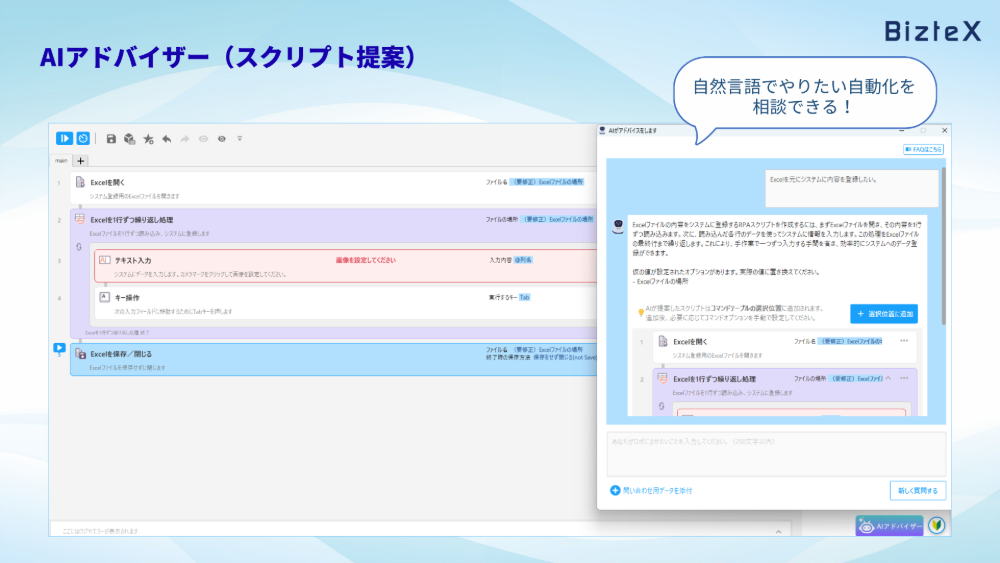Open more options on suggested 'Excelを開く' row
Screen dimensions: 1000x563
(904, 341)
